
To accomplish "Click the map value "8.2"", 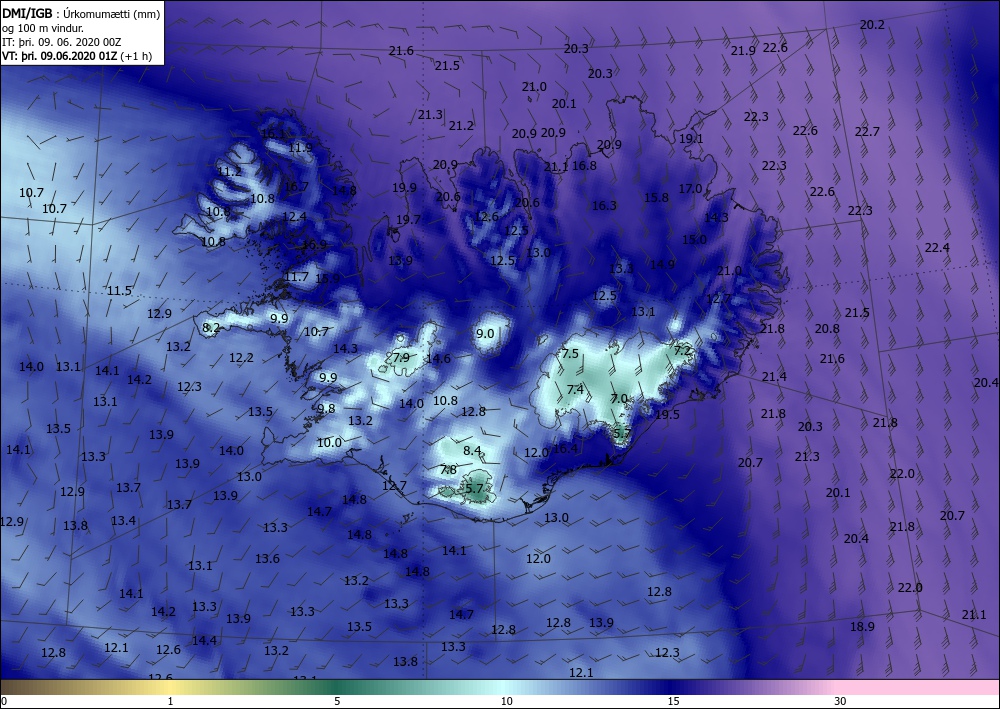I will pyautogui.click(x=211, y=328).
